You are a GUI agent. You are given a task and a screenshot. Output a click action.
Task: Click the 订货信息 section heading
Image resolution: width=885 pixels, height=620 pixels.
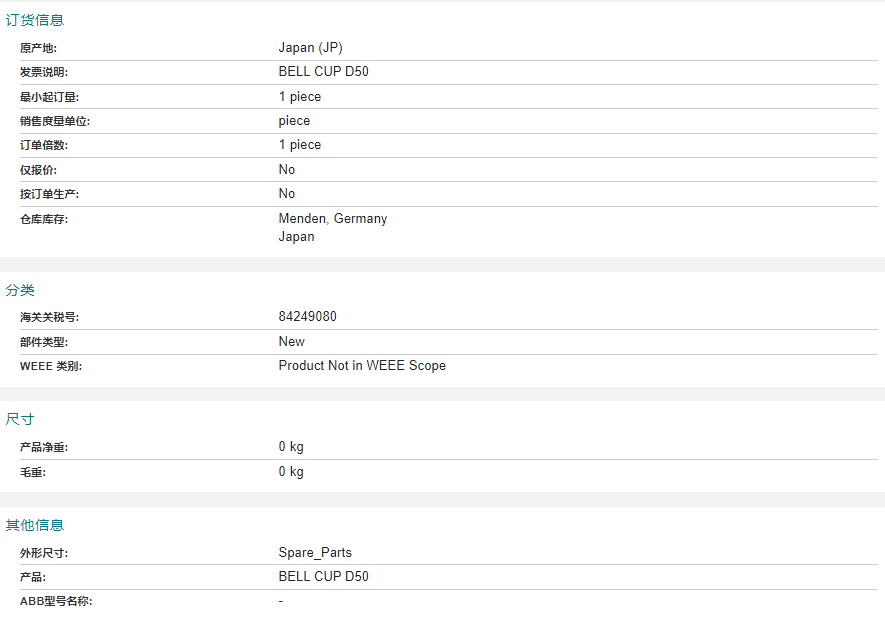35,20
